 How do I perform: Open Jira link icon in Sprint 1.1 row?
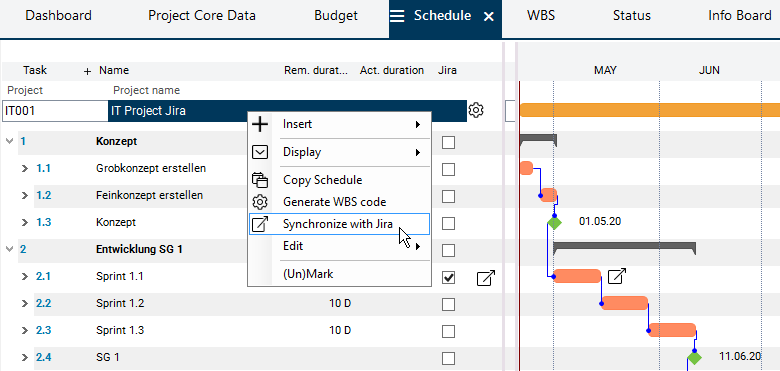click(x=486, y=278)
